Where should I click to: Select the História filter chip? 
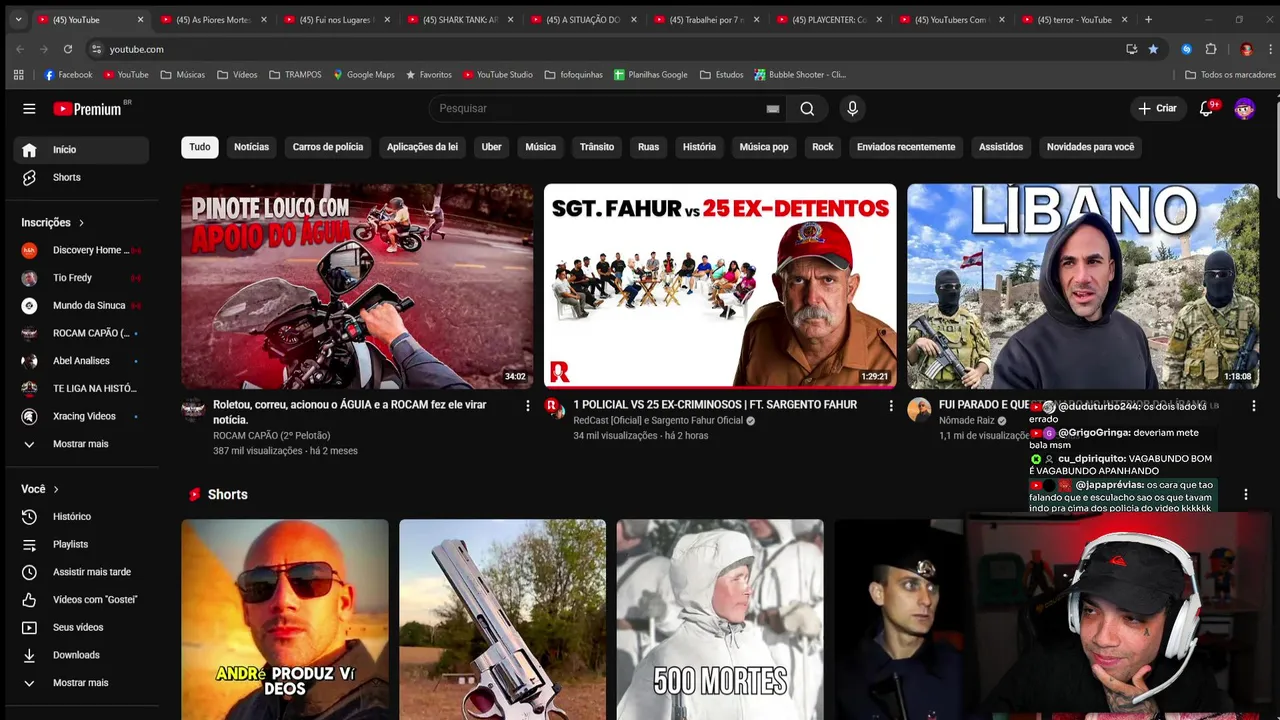(x=699, y=147)
